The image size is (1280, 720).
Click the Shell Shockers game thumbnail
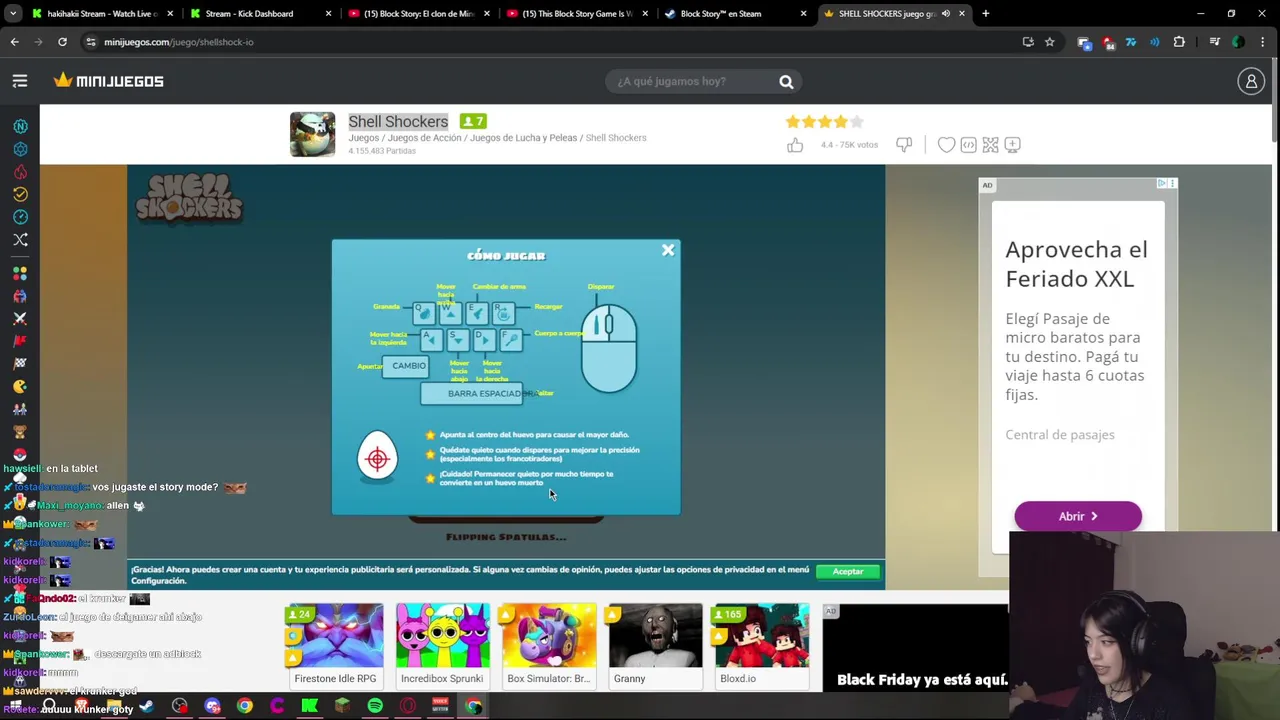313,134
